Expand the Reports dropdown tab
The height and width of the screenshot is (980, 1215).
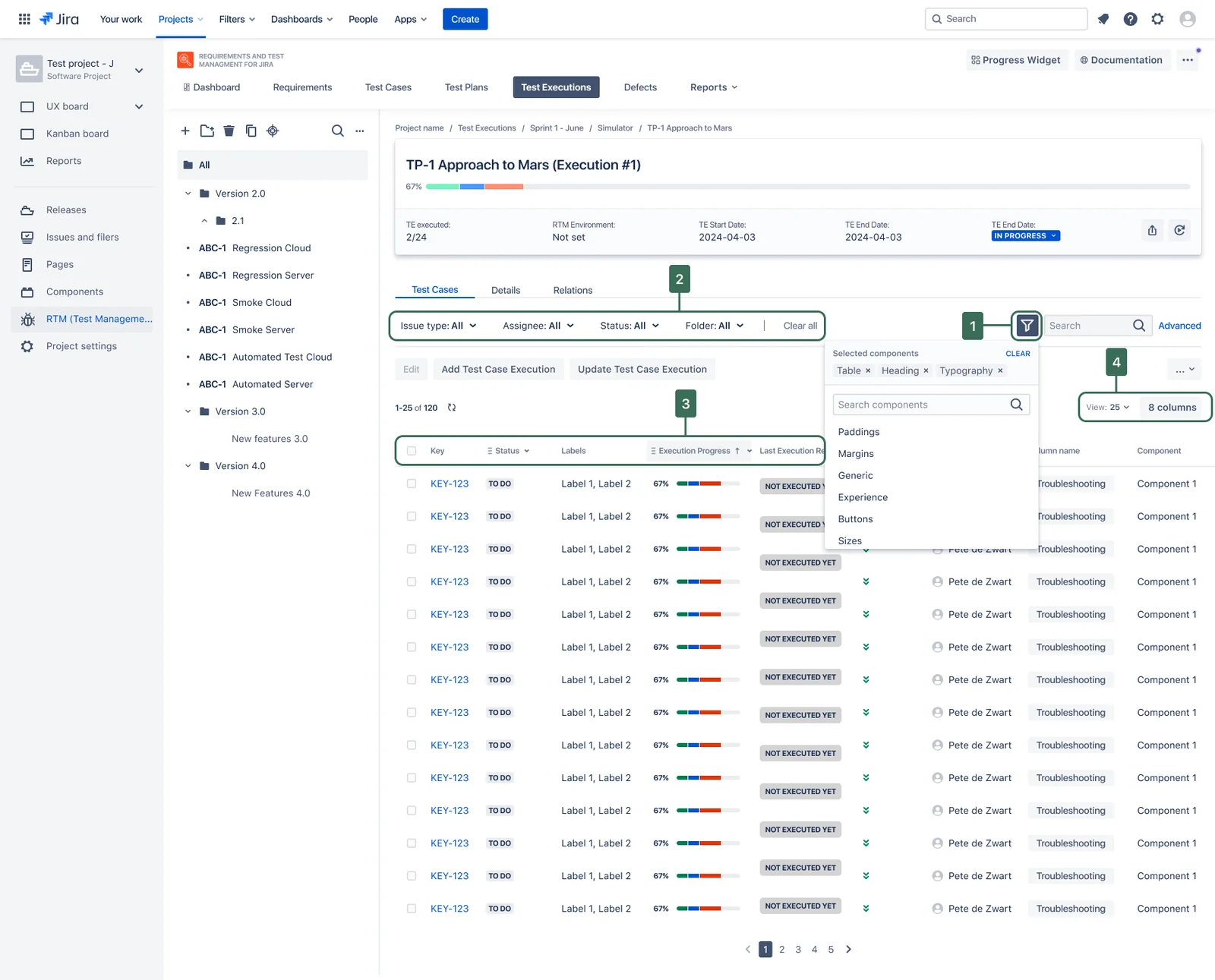pos(714,87)
